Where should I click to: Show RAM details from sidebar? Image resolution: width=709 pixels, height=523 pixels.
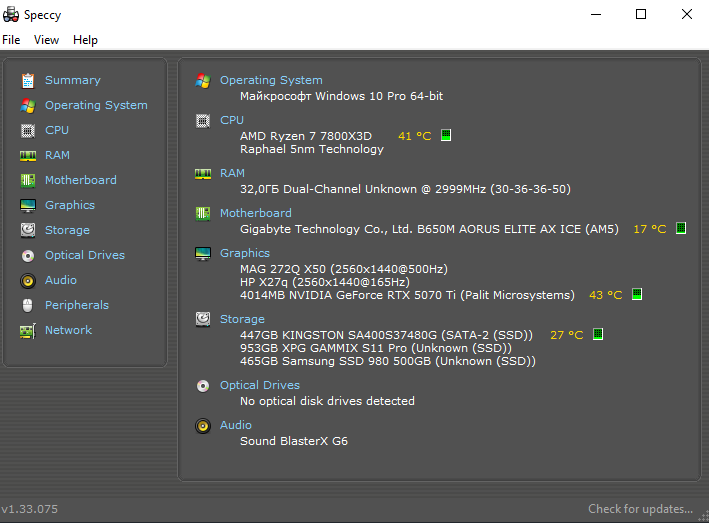click(x=57, y=155)
